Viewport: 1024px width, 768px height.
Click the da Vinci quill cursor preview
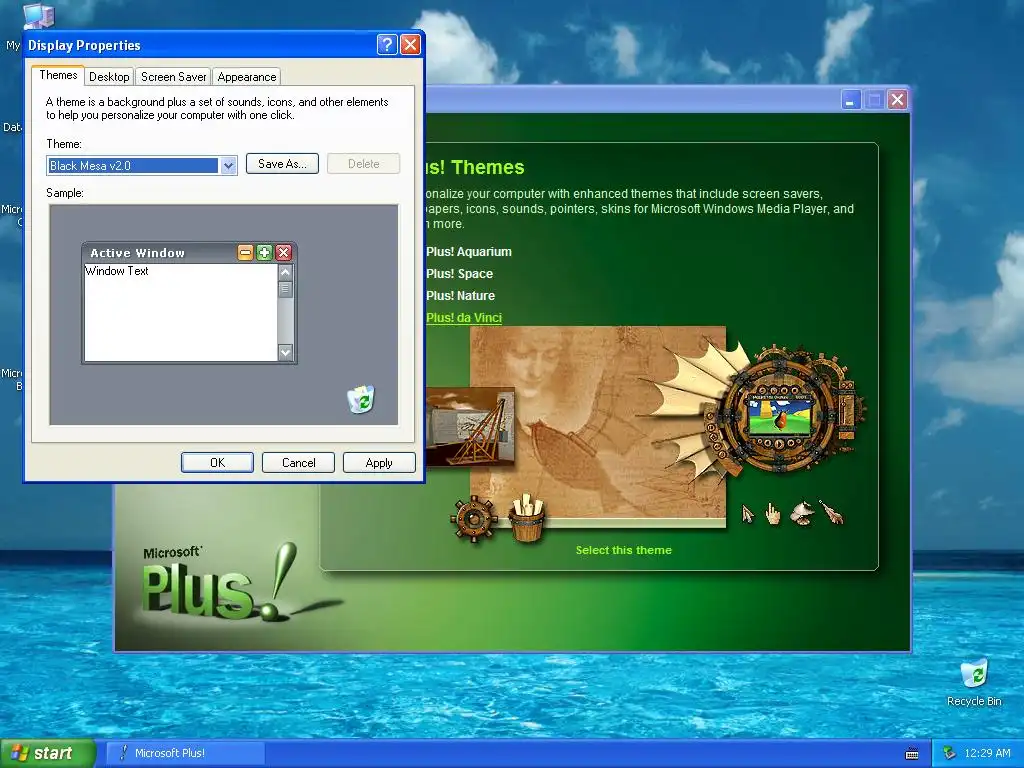point(833,513)
